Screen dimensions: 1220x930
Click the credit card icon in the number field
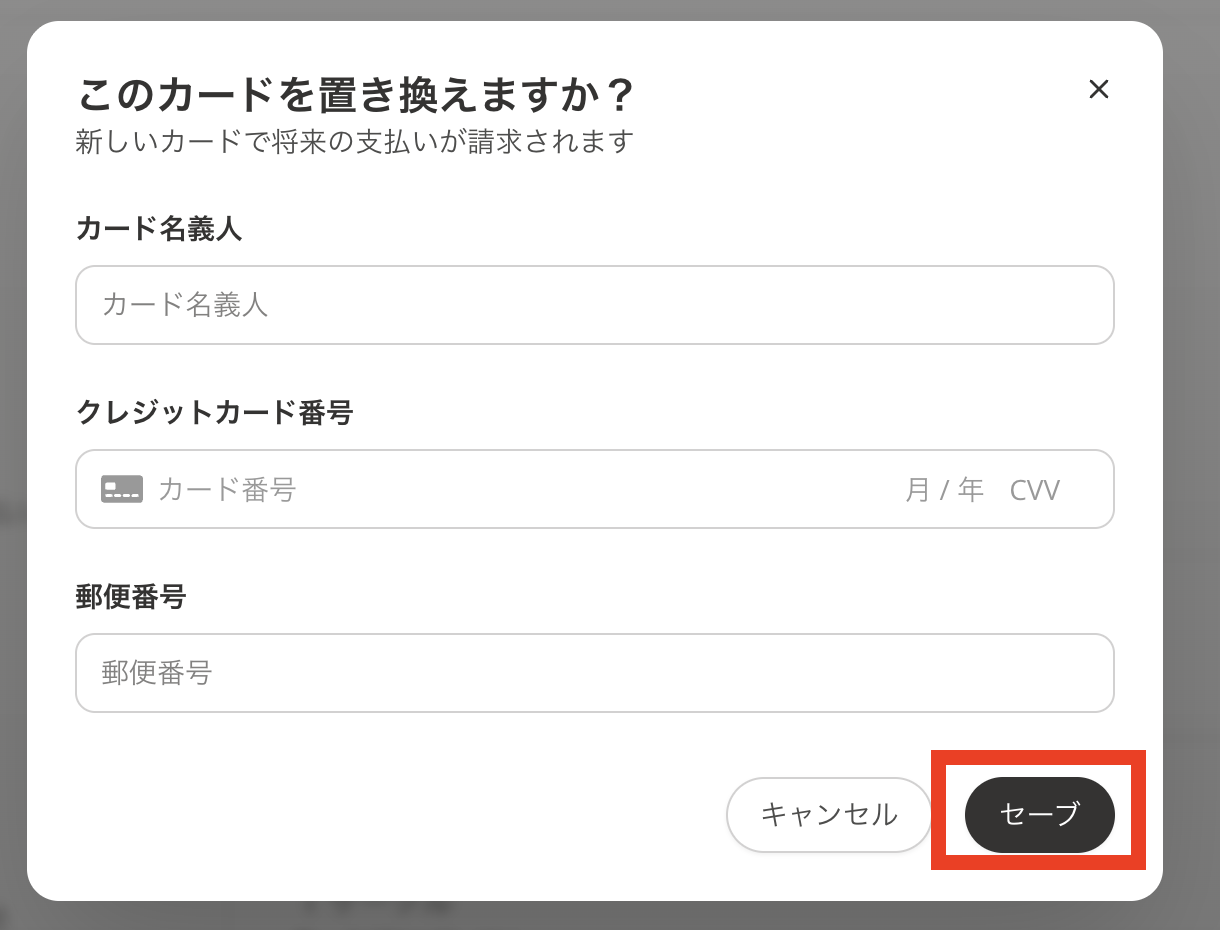(x=119, y=489)
